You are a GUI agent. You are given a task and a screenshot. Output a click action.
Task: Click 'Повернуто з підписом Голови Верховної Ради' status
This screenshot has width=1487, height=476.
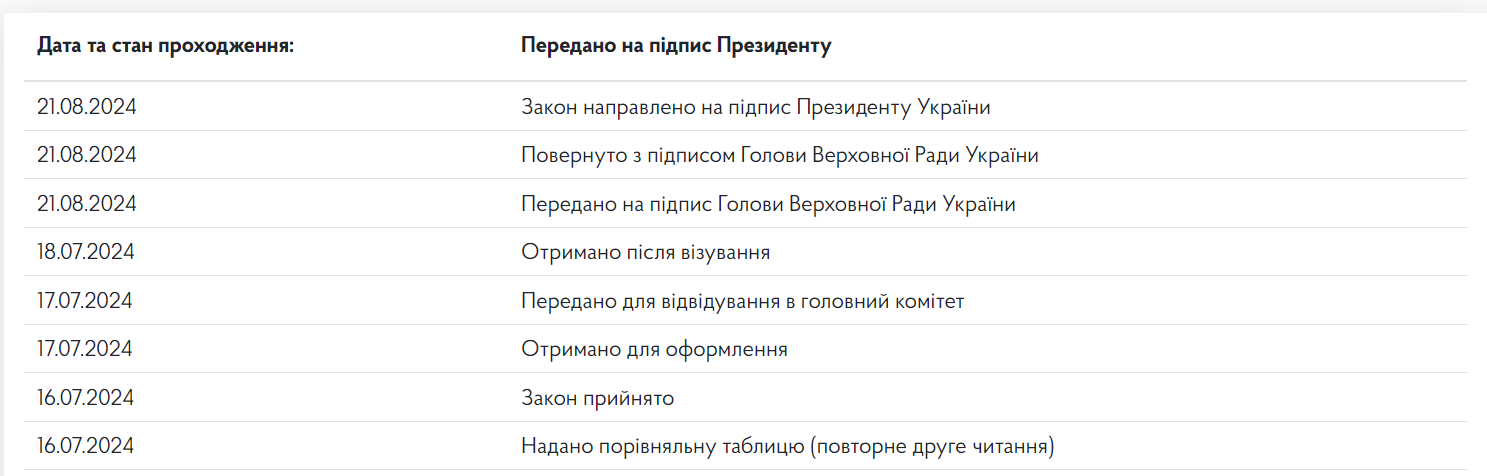[x=779, y=155]
